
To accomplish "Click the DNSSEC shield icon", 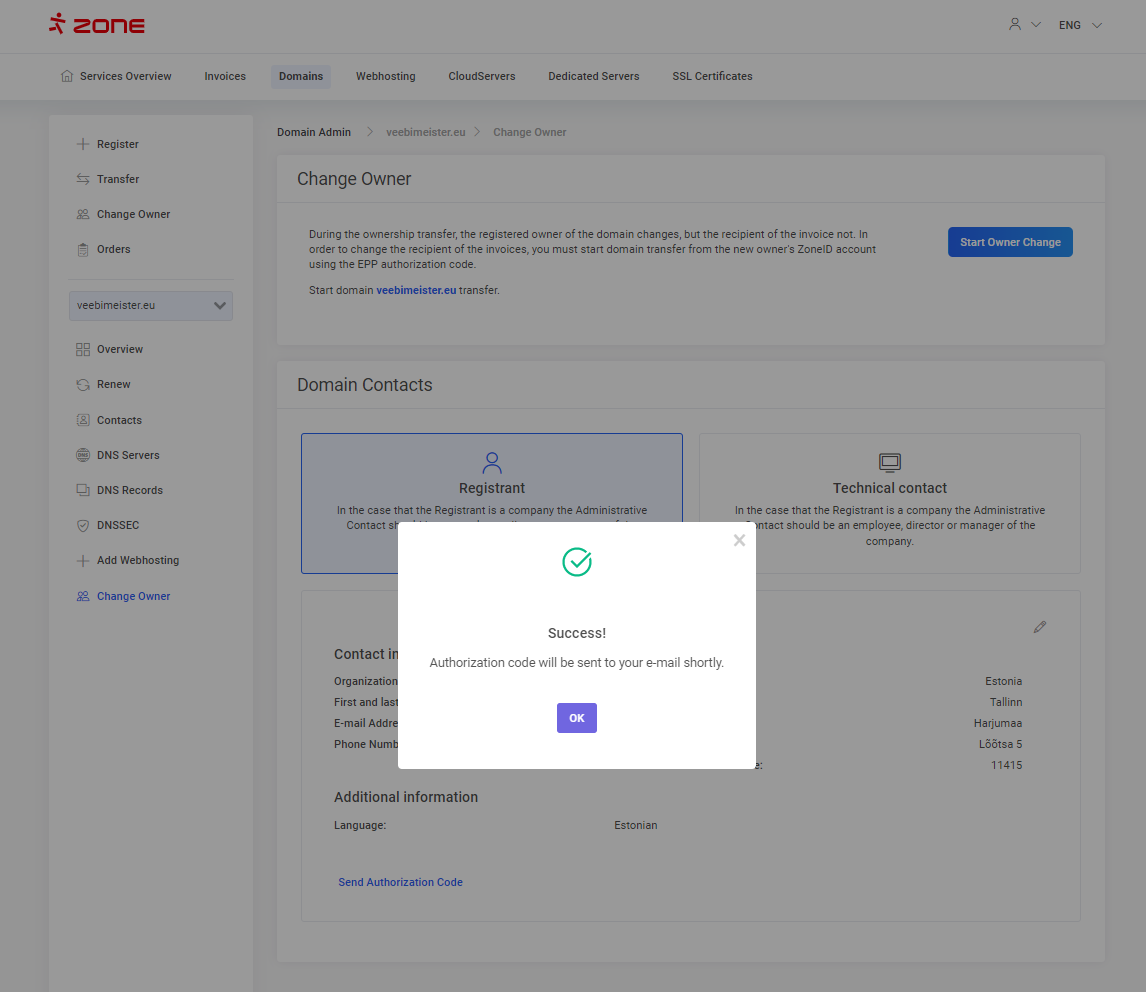I will click(83, 525).
